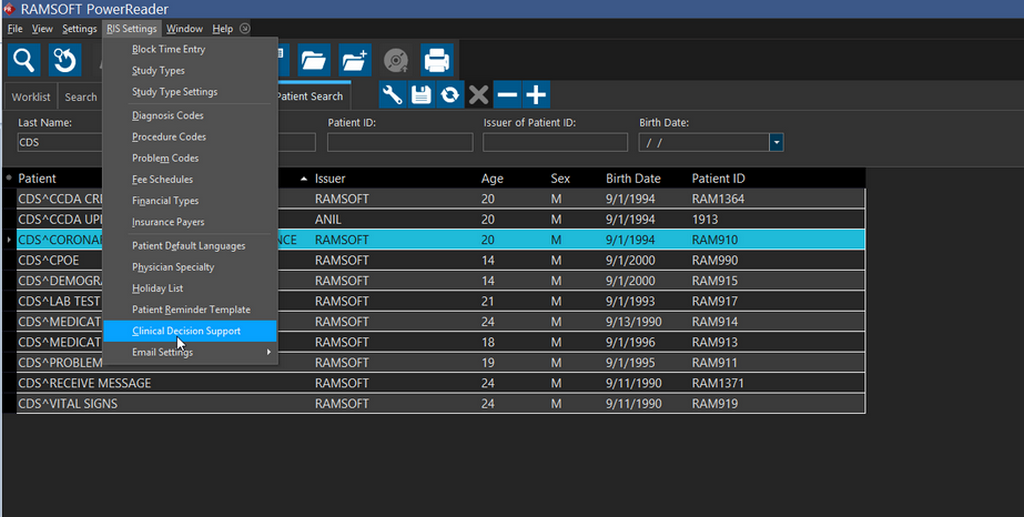Click the plus button in search toolbar
The height and width of the screenshot is (517, 1024).
coord(536,95)
